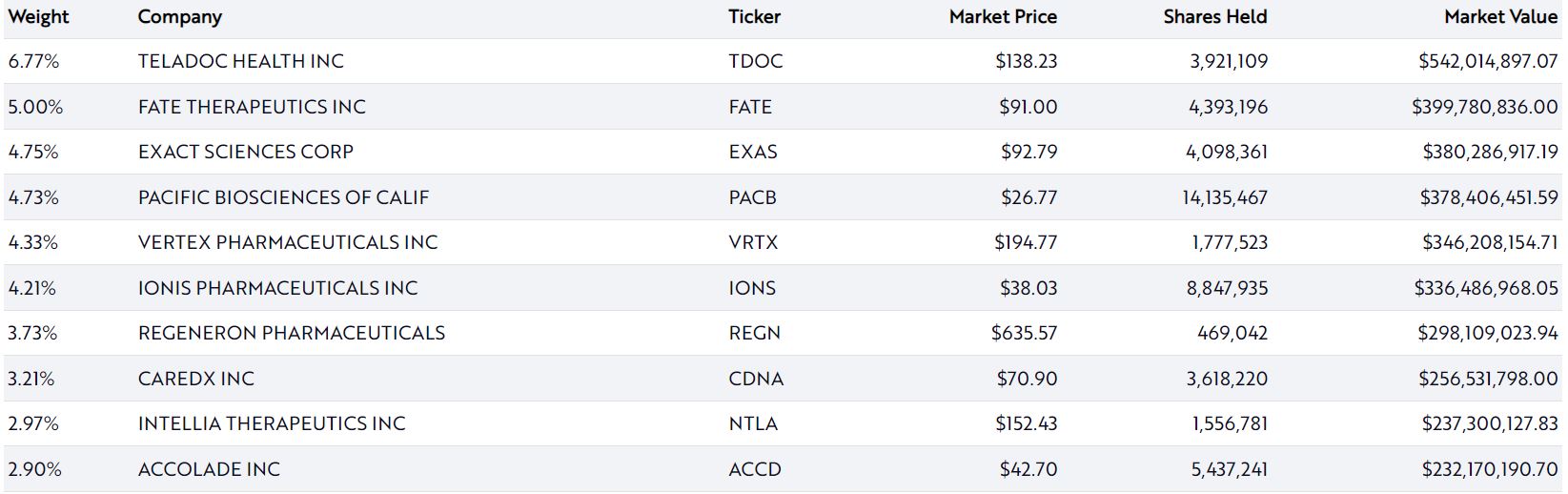
Task: Open the CAREDX INC company name
Action: 195,379
